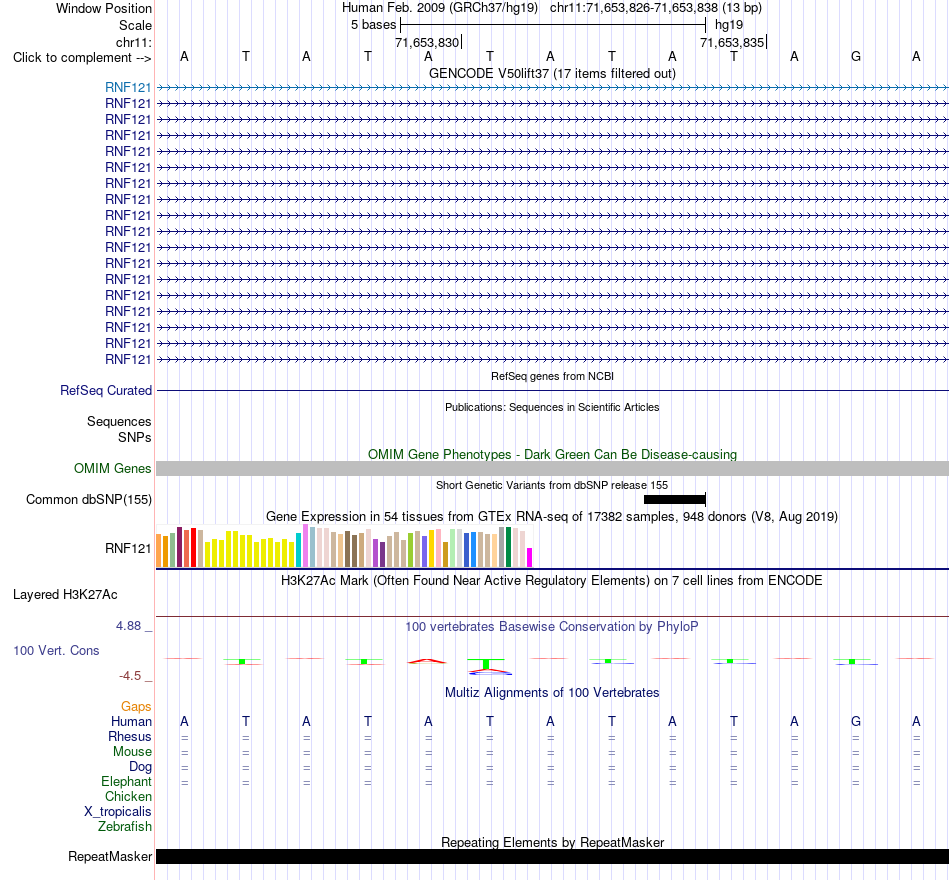Open the GTEx Gene Expression track title
The height and width of the screenshot is (880, 950).
(x=552, y=516)
